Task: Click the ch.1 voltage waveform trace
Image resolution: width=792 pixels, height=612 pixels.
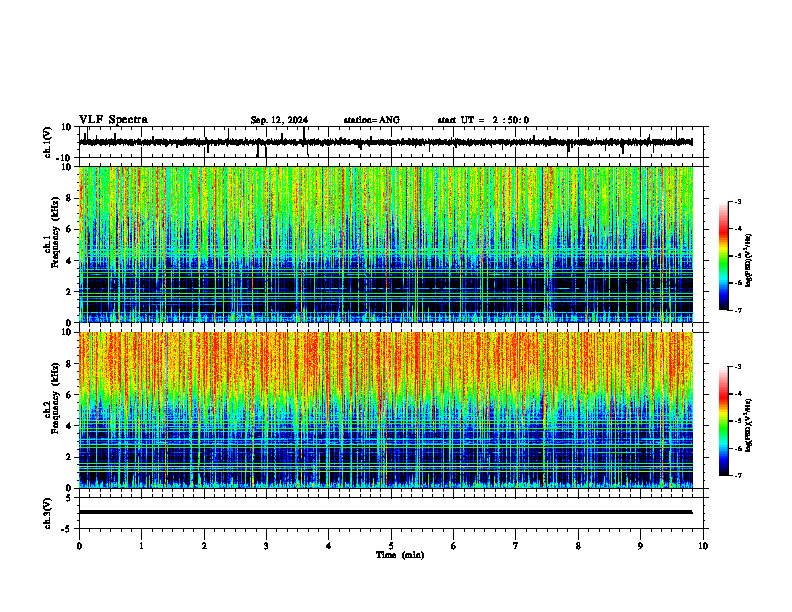Action: [x=386, y=142]
